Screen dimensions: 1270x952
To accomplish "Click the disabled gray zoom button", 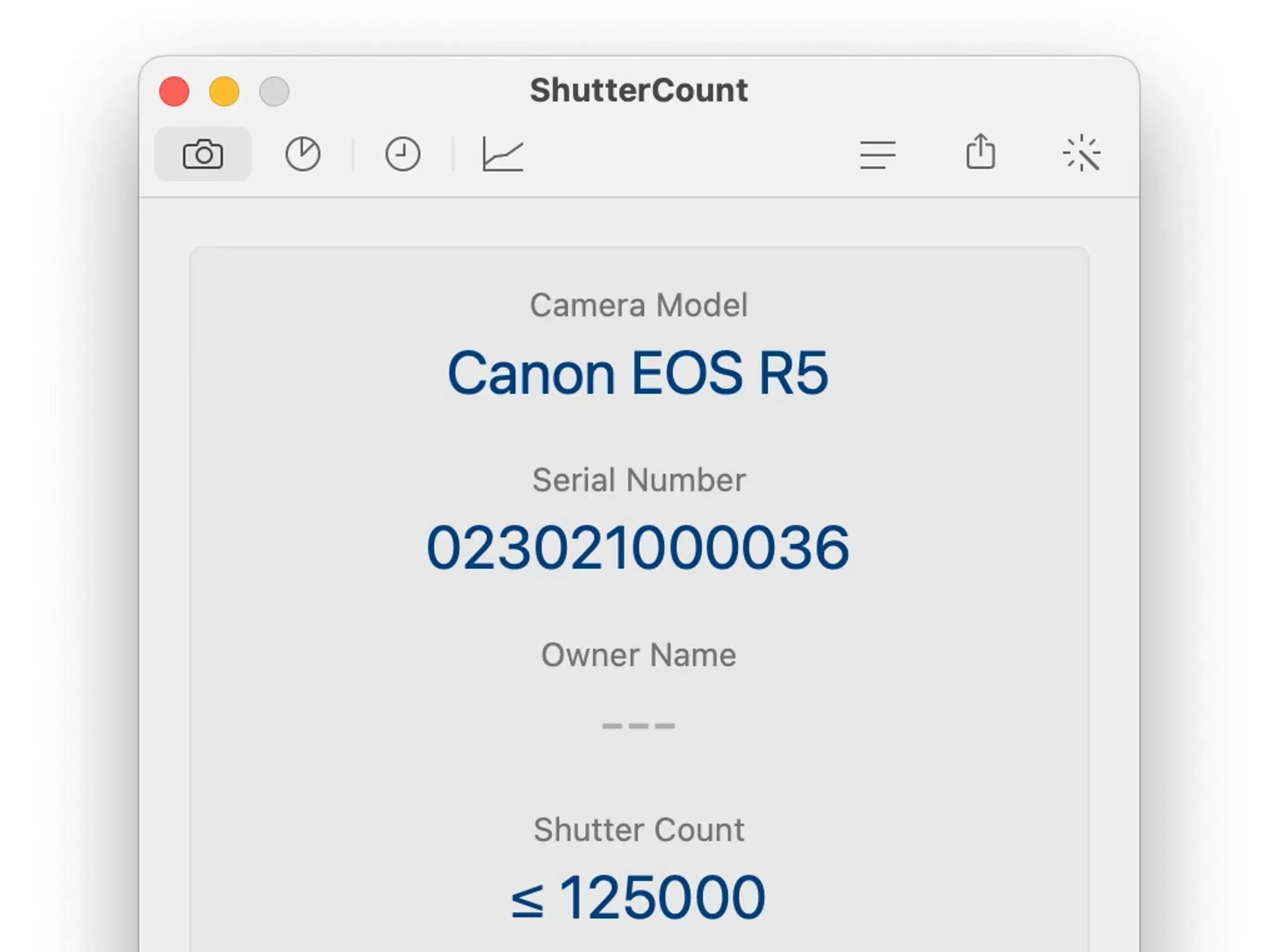I will coord(274,91).
